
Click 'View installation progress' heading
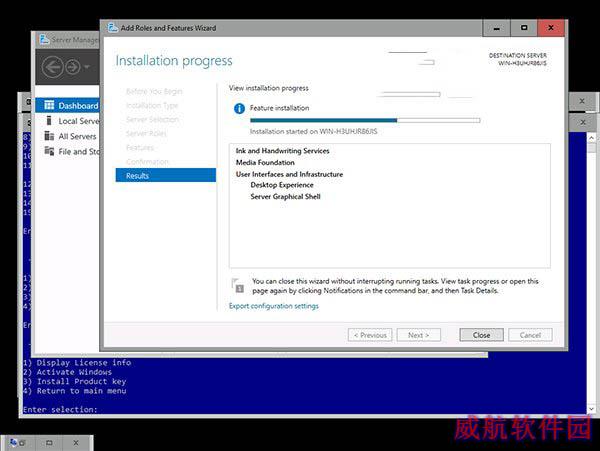coord(269,88)
